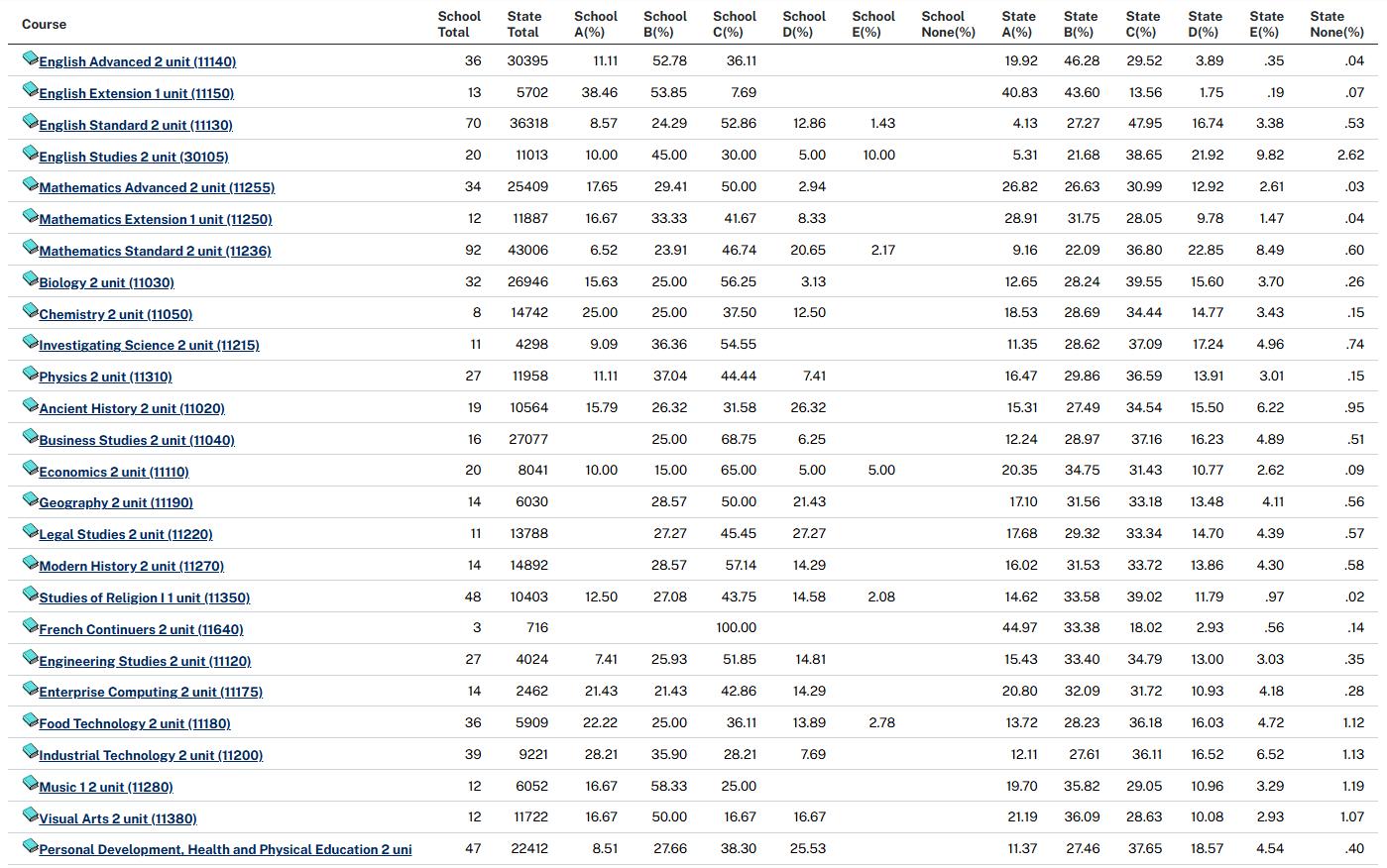Select School B value 58.33 for Music
Screen dimensions: 1387x868
pos(669,785)
